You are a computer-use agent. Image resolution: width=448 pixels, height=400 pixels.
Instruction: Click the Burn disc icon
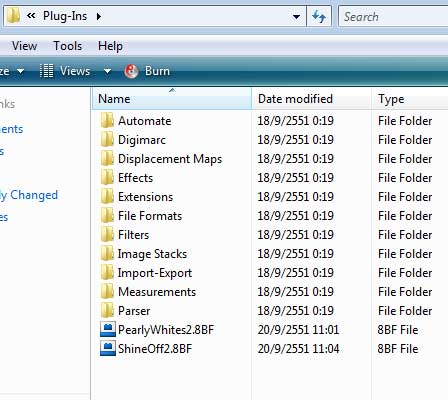131,71
